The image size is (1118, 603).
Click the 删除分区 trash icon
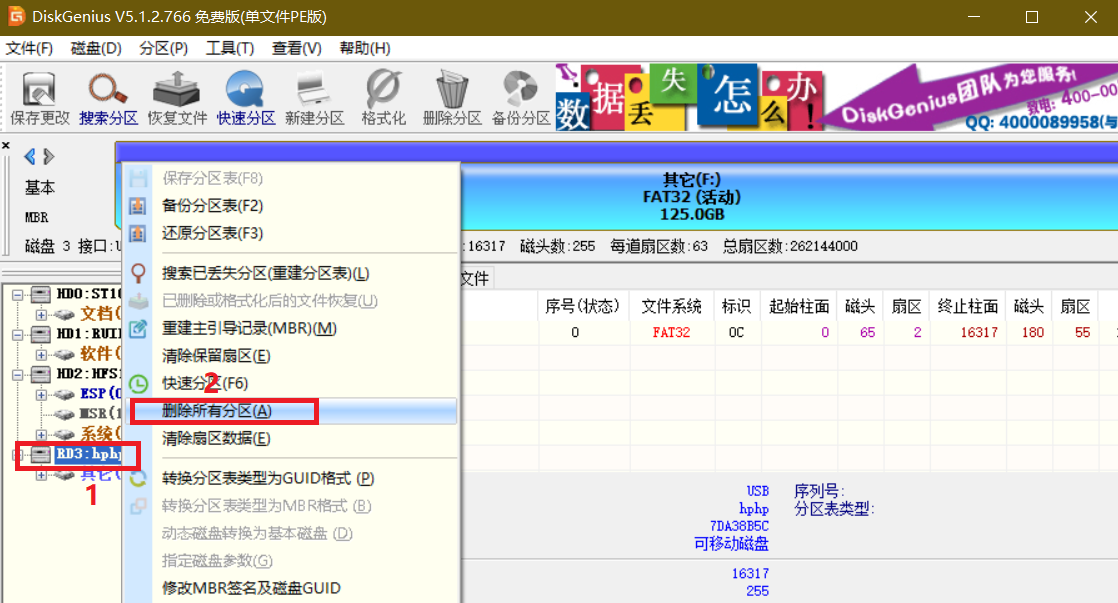point(452,98)
